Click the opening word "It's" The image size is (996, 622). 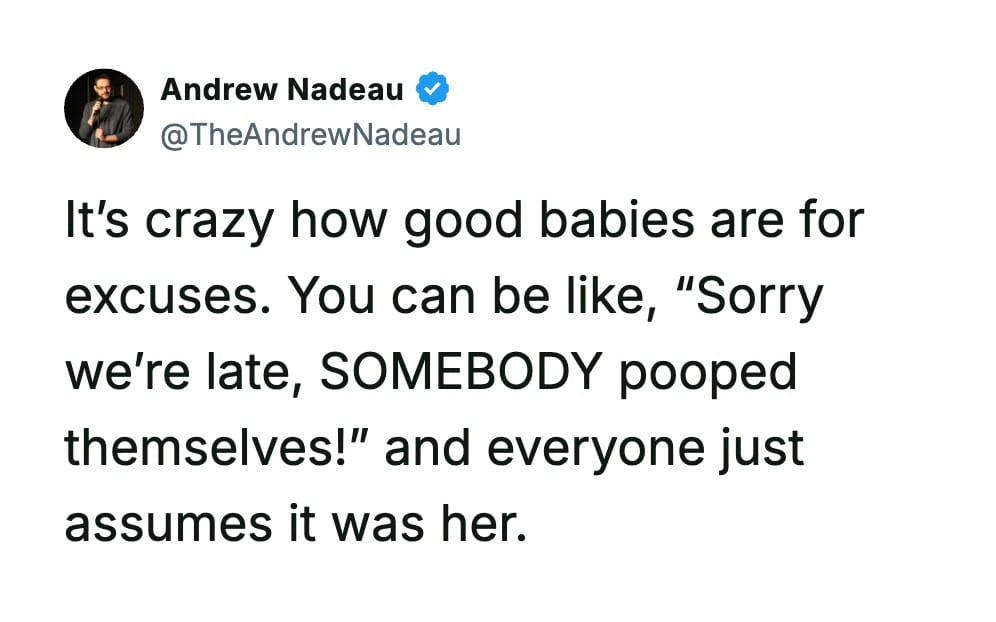pos(94,220)
